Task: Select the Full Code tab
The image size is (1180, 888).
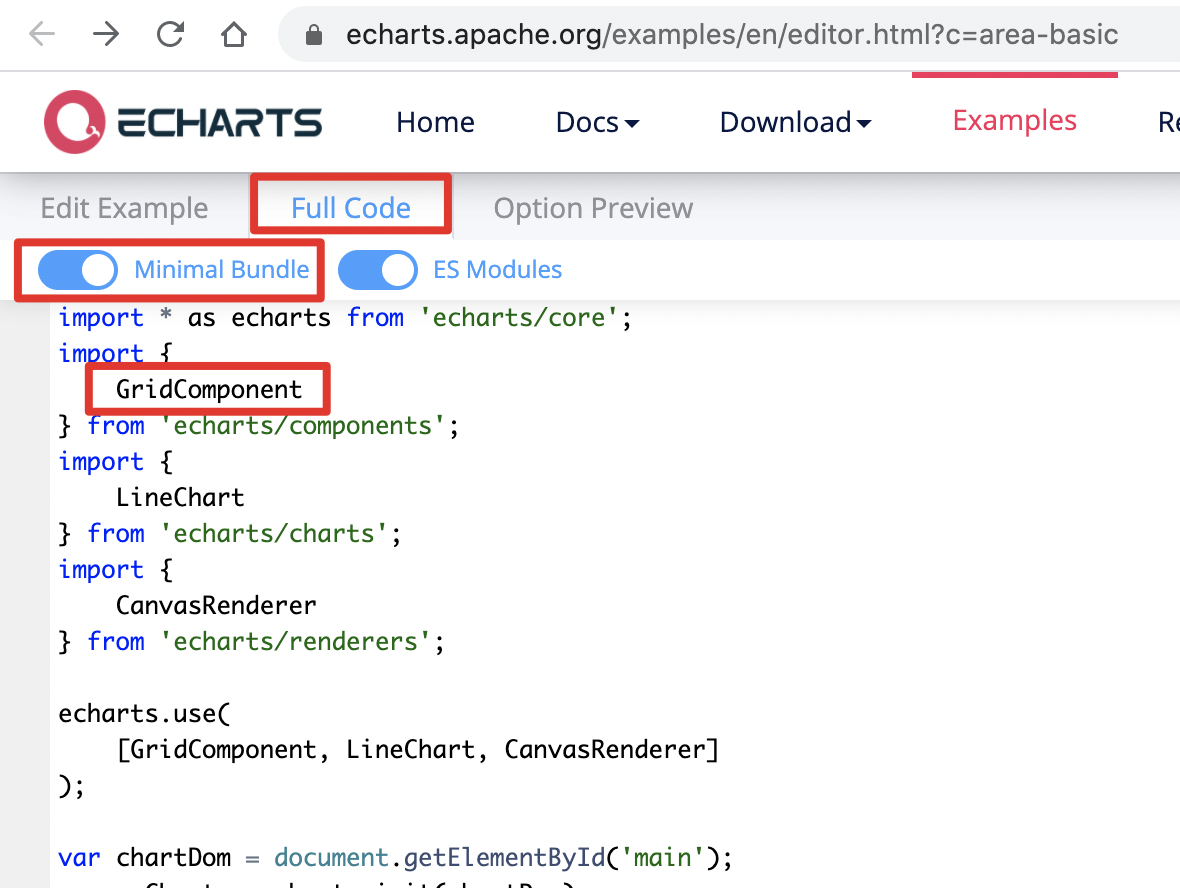Action: click(x=350, y=207)
